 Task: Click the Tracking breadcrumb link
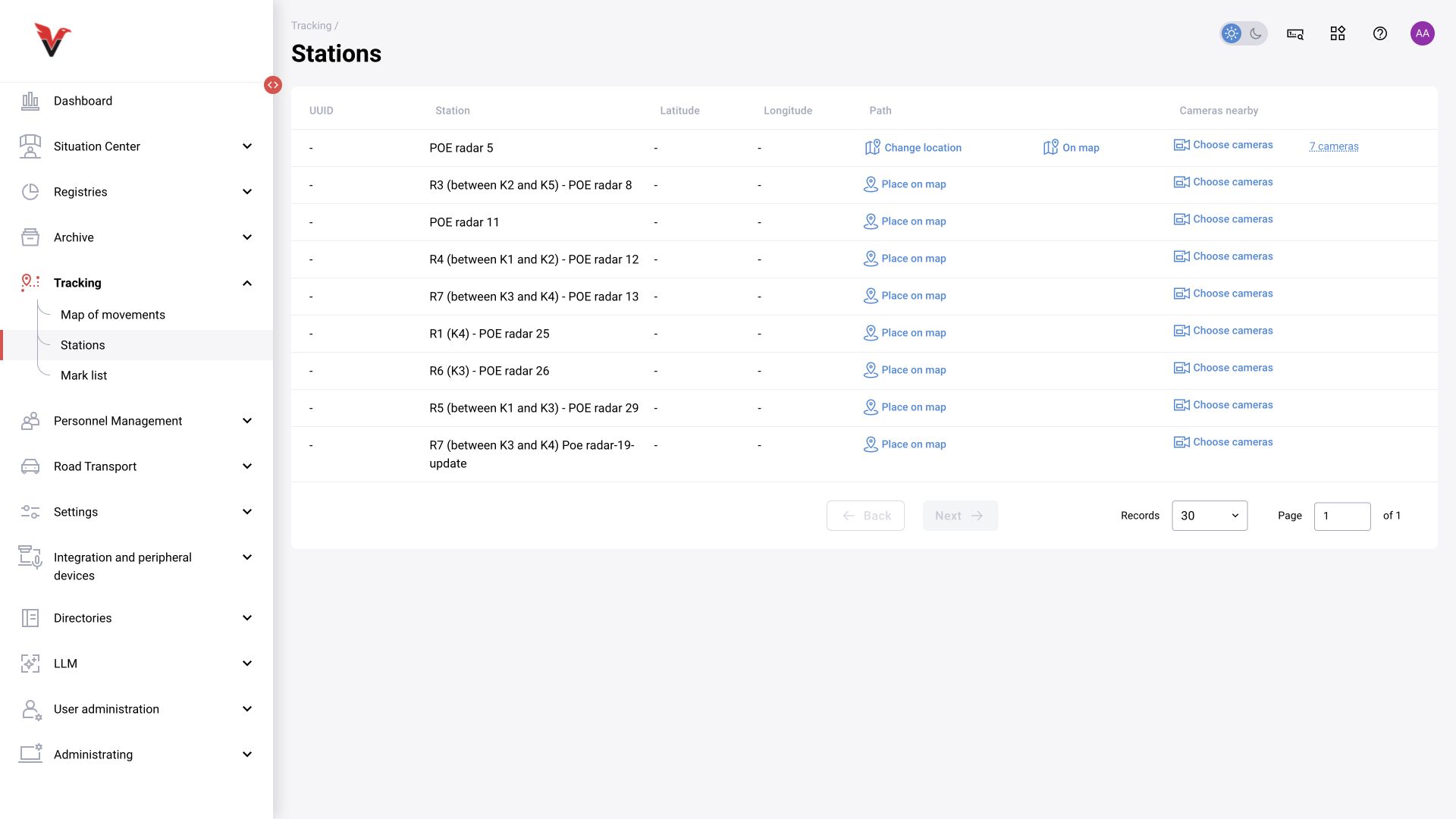[x=311, y=26]
